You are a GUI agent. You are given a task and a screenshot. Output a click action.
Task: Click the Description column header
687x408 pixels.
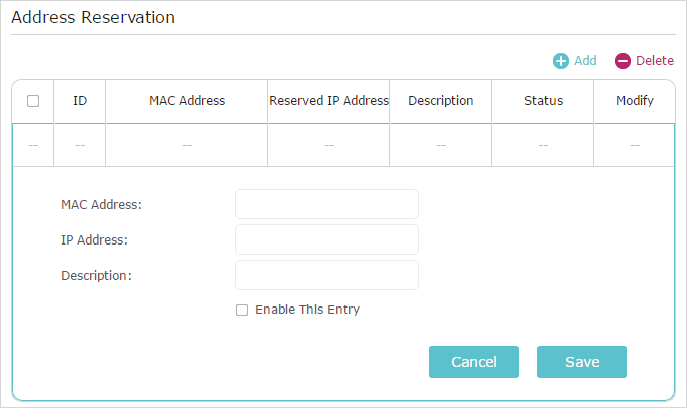tap(441, 101)
